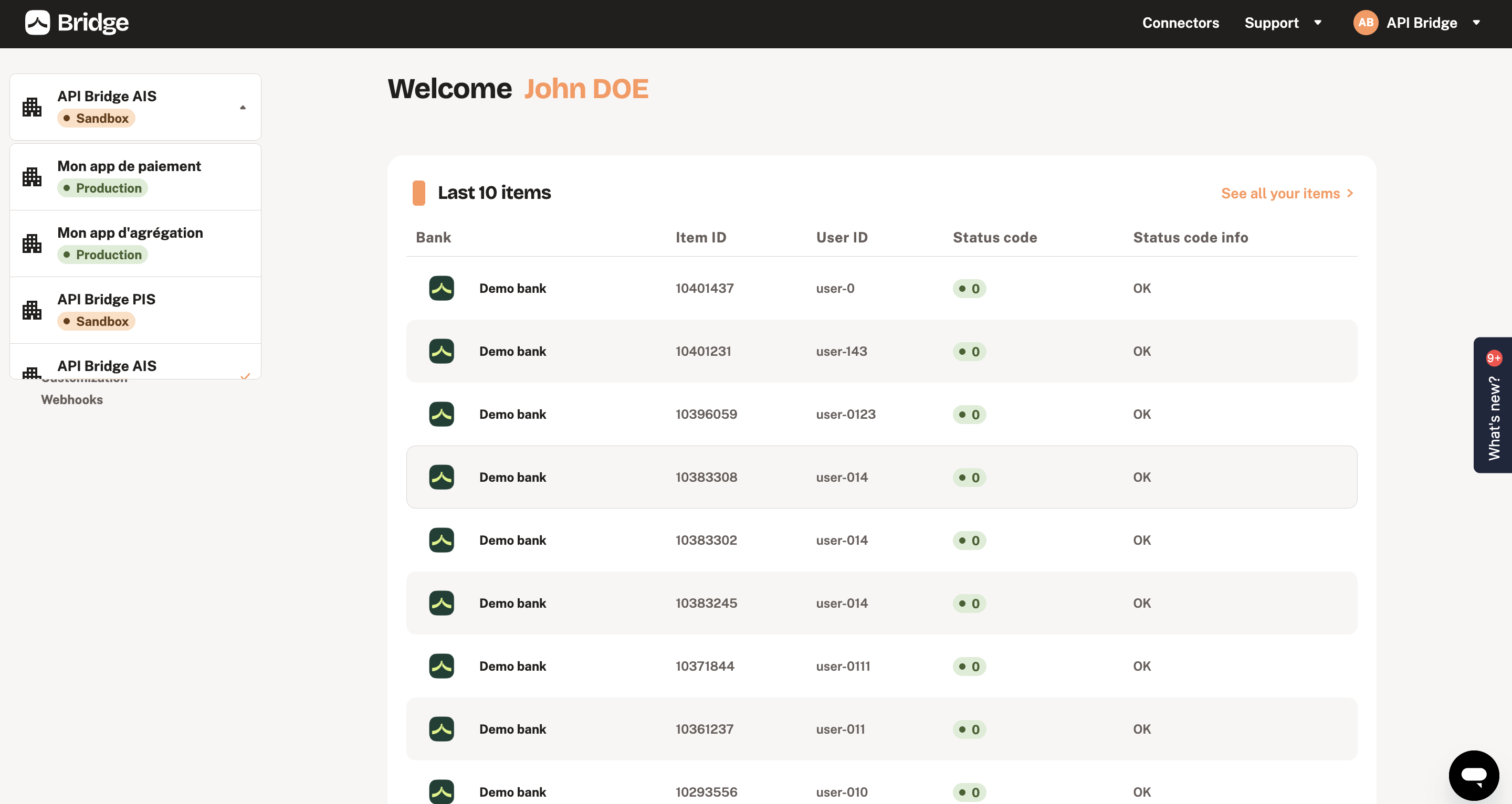This screenshot has height=804, width=1512.
Task: Click user ID user-0111
Action: click(843, 666)
